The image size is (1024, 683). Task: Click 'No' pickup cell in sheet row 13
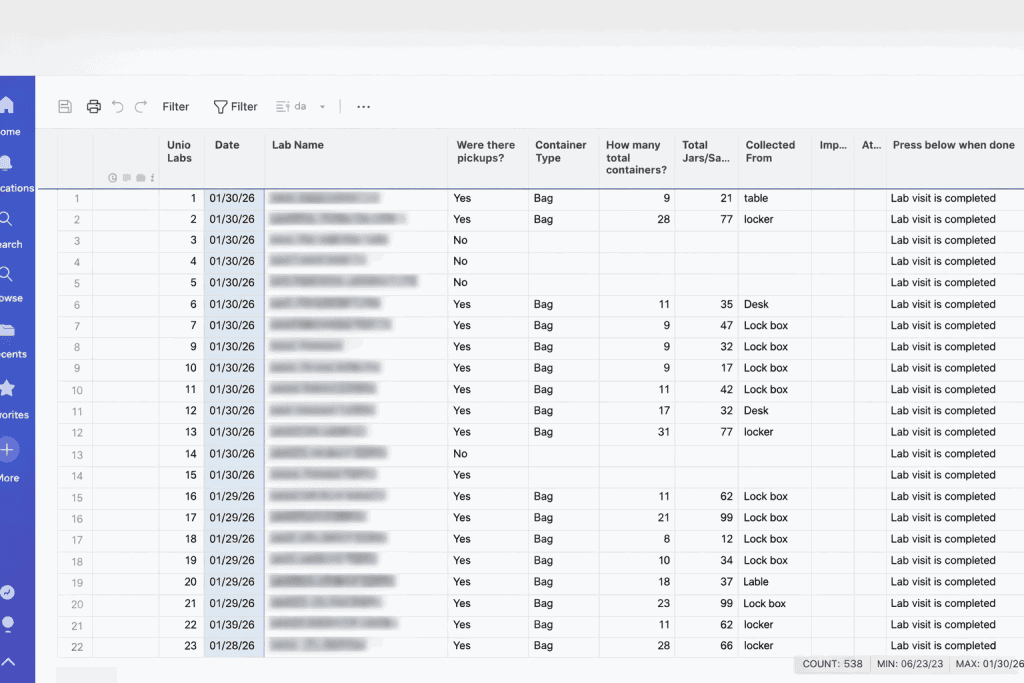pyautogui.click(x=488, y=454)
